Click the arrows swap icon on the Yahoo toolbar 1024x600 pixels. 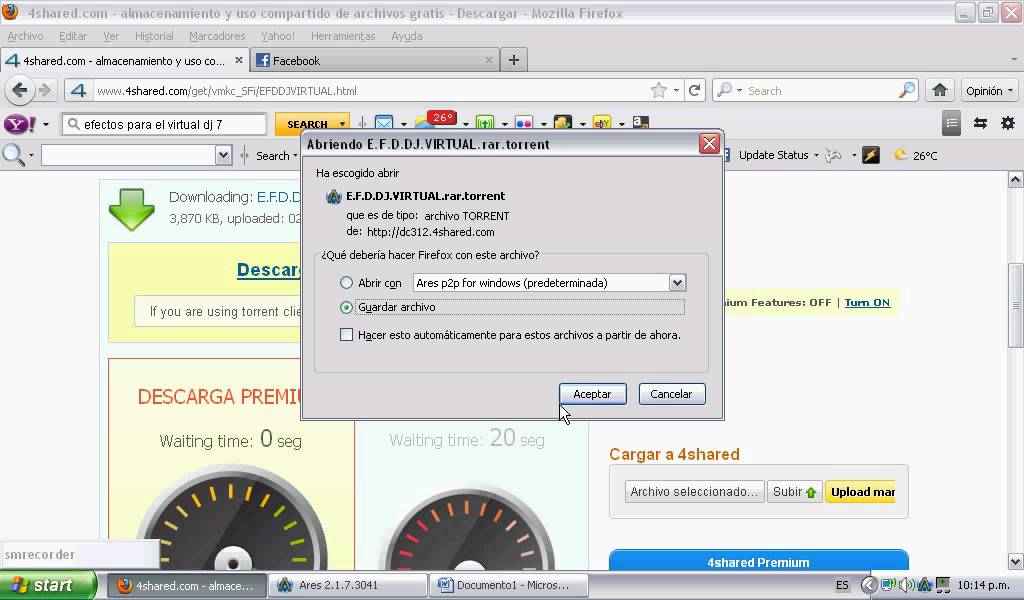(x=980, y=123)
